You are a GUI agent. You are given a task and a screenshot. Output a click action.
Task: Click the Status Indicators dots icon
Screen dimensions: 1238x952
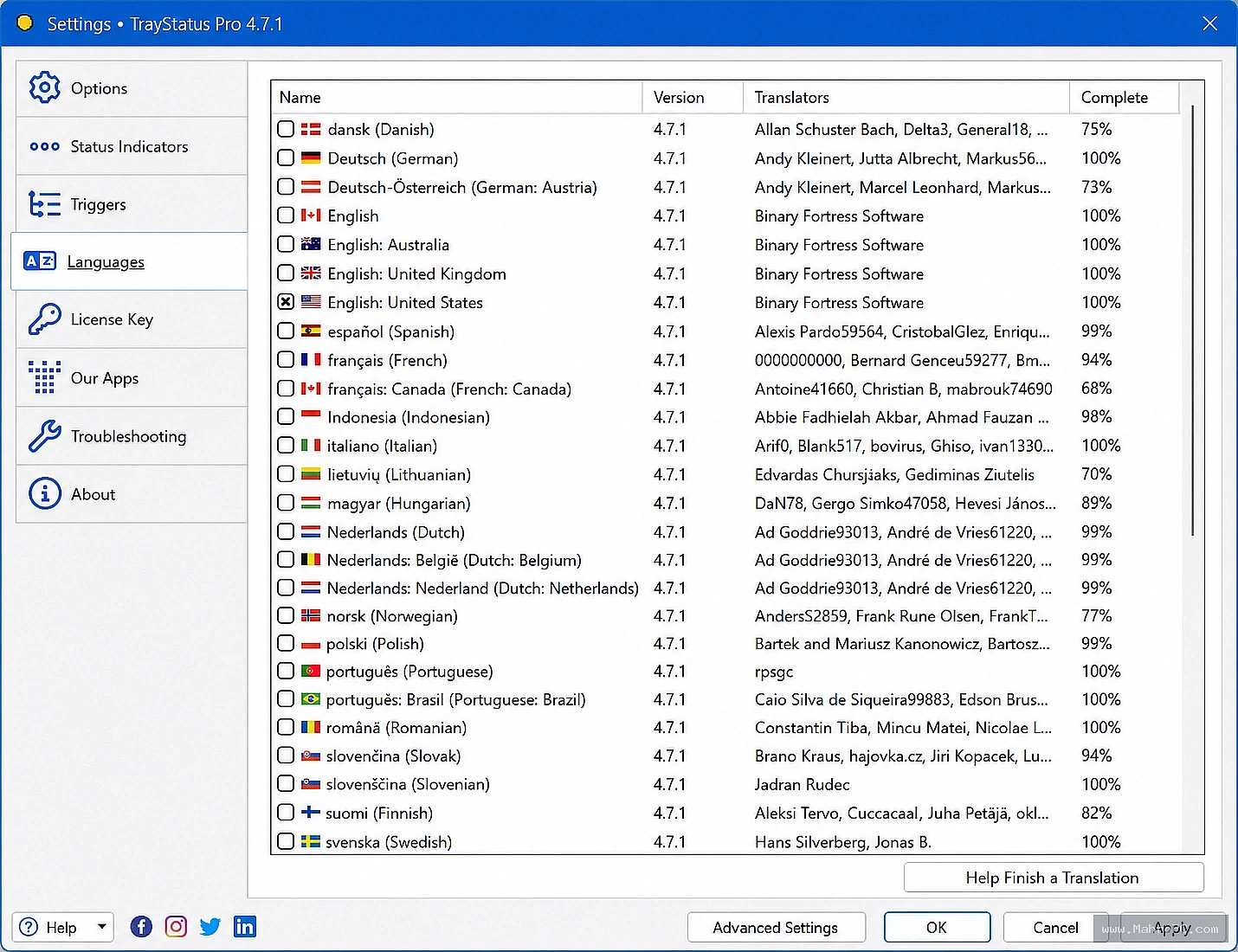coord(45,146)
